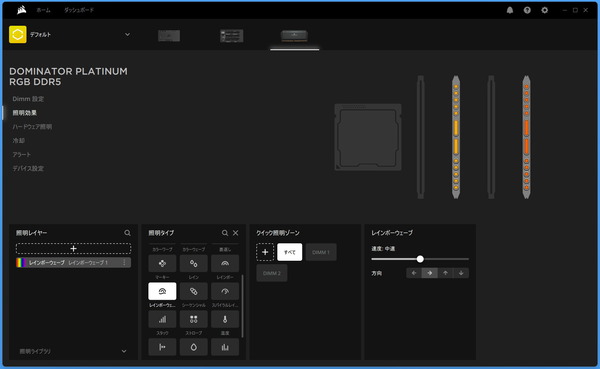Open the help question mark icon
This screenshot has height=369, width=600.
coord(527,10)
